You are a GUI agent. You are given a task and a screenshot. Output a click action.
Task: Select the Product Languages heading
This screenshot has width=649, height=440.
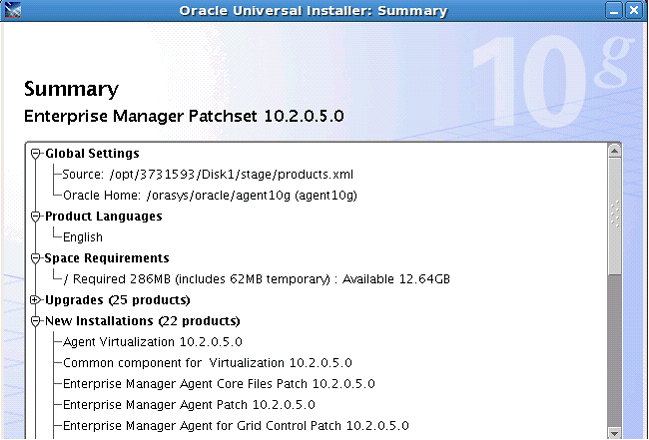103,216
